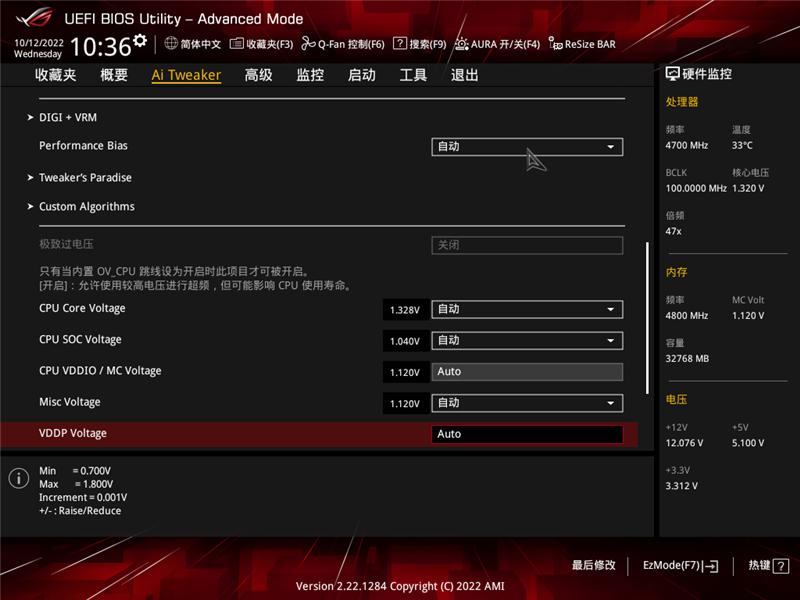Open Misc Voltage dropdown

(x=527, y=403)
